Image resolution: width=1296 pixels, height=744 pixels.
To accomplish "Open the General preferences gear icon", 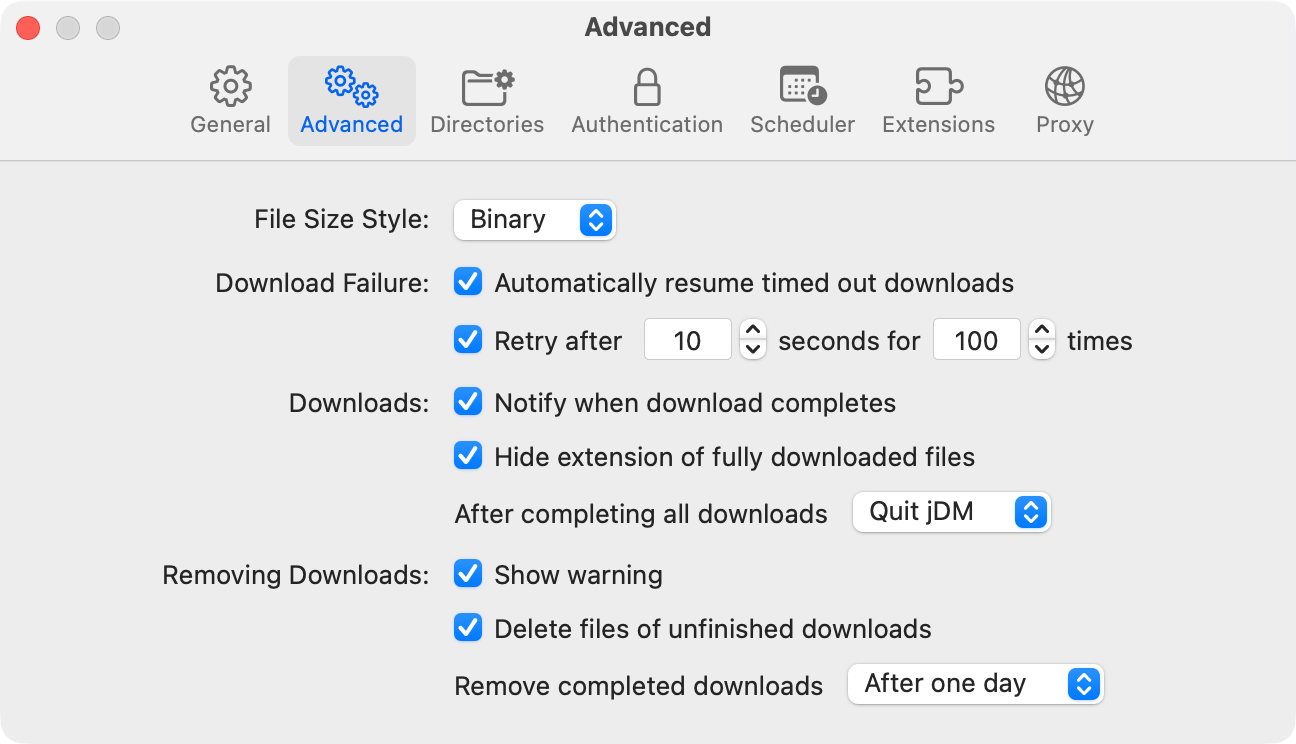I will 231,87.
